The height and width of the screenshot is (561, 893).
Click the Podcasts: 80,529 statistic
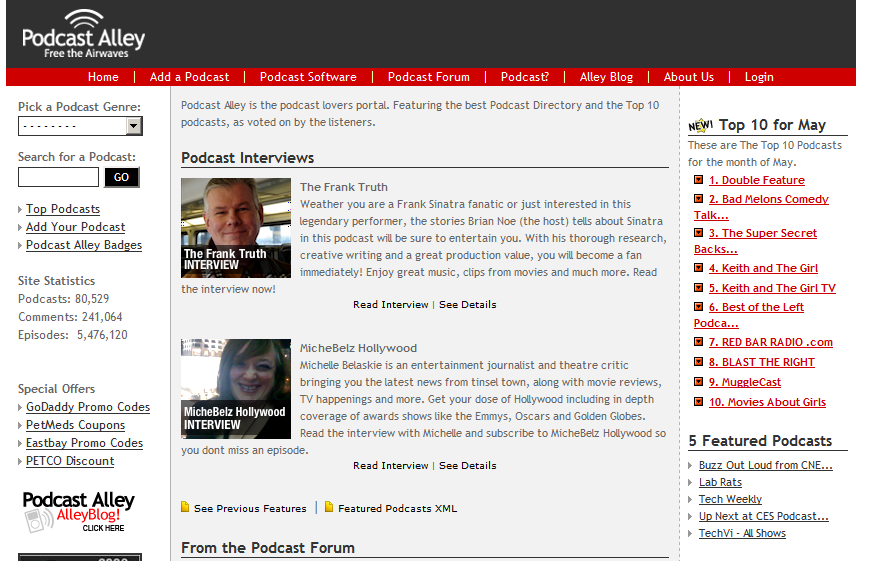click(63, 299)
